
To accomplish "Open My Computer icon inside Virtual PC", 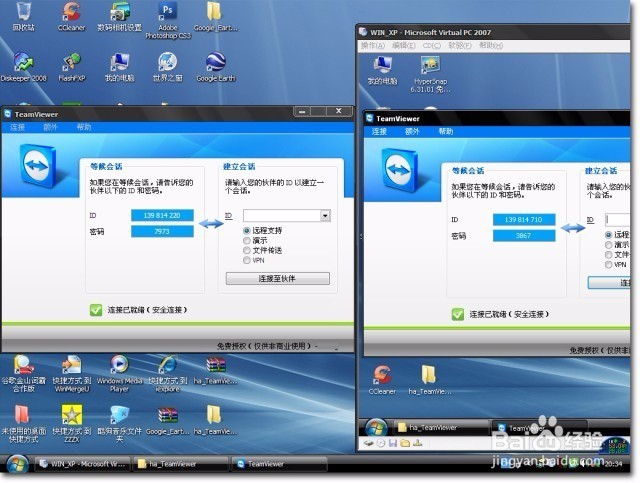I will (x=382, y=70).
